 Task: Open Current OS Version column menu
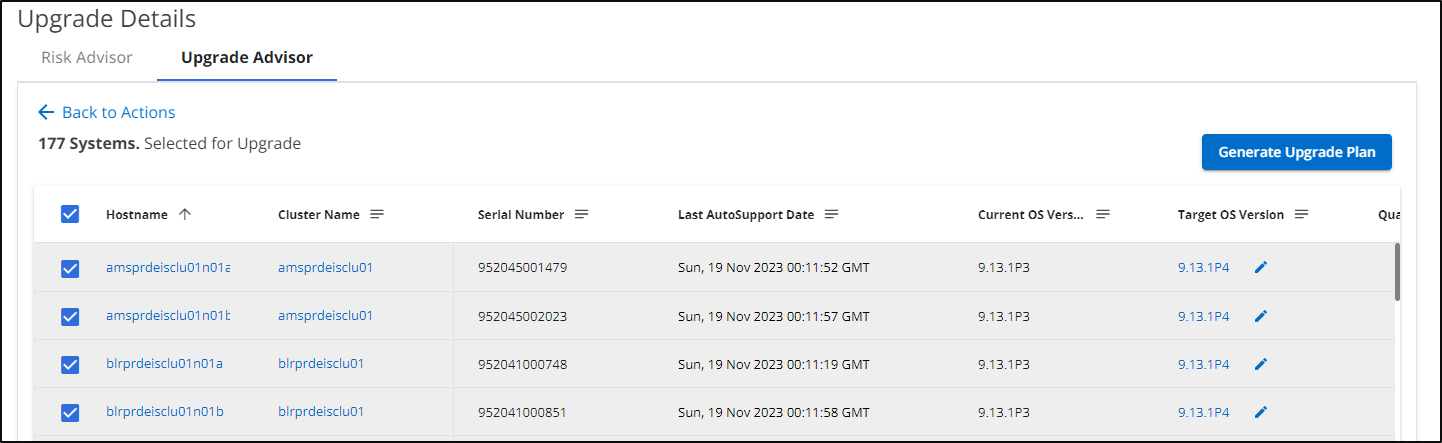pyautogui.click(x=1103, y=214)
